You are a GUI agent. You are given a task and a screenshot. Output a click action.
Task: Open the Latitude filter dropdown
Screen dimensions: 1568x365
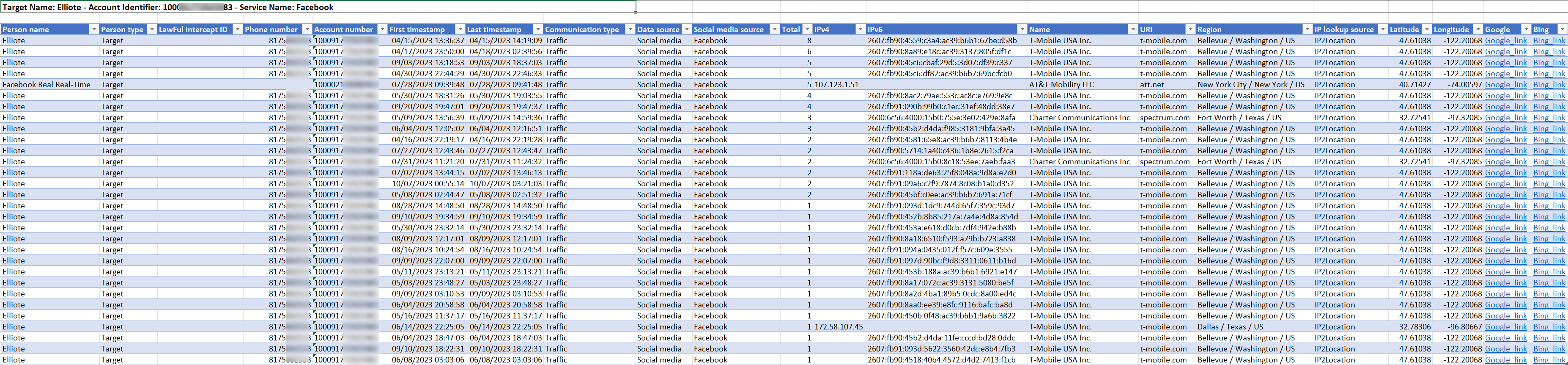coord(1426,29)
